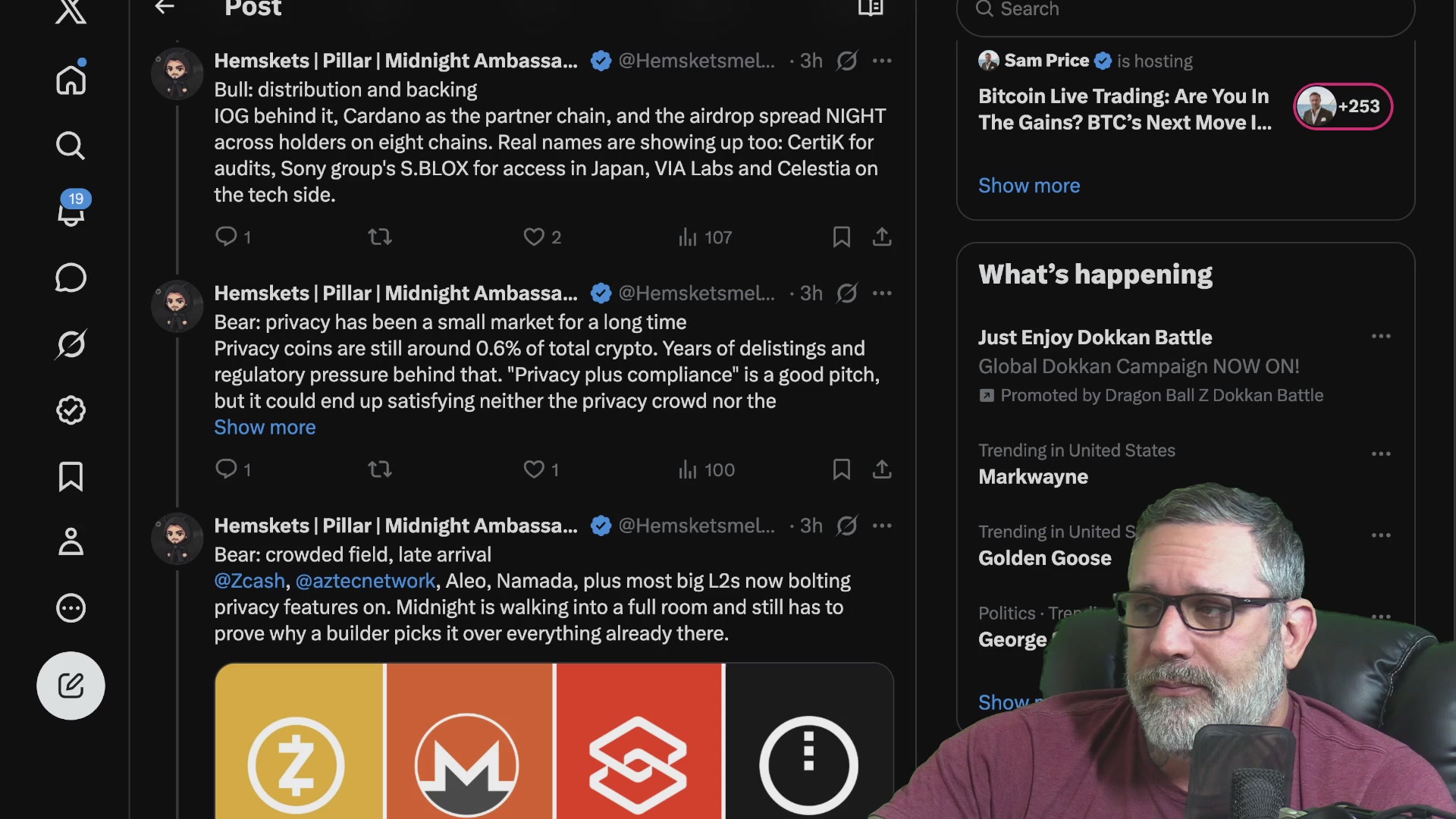Like the 'Bear: privacy' post
The height and width of the screenshot is (819, 1456).
[541, 469]
